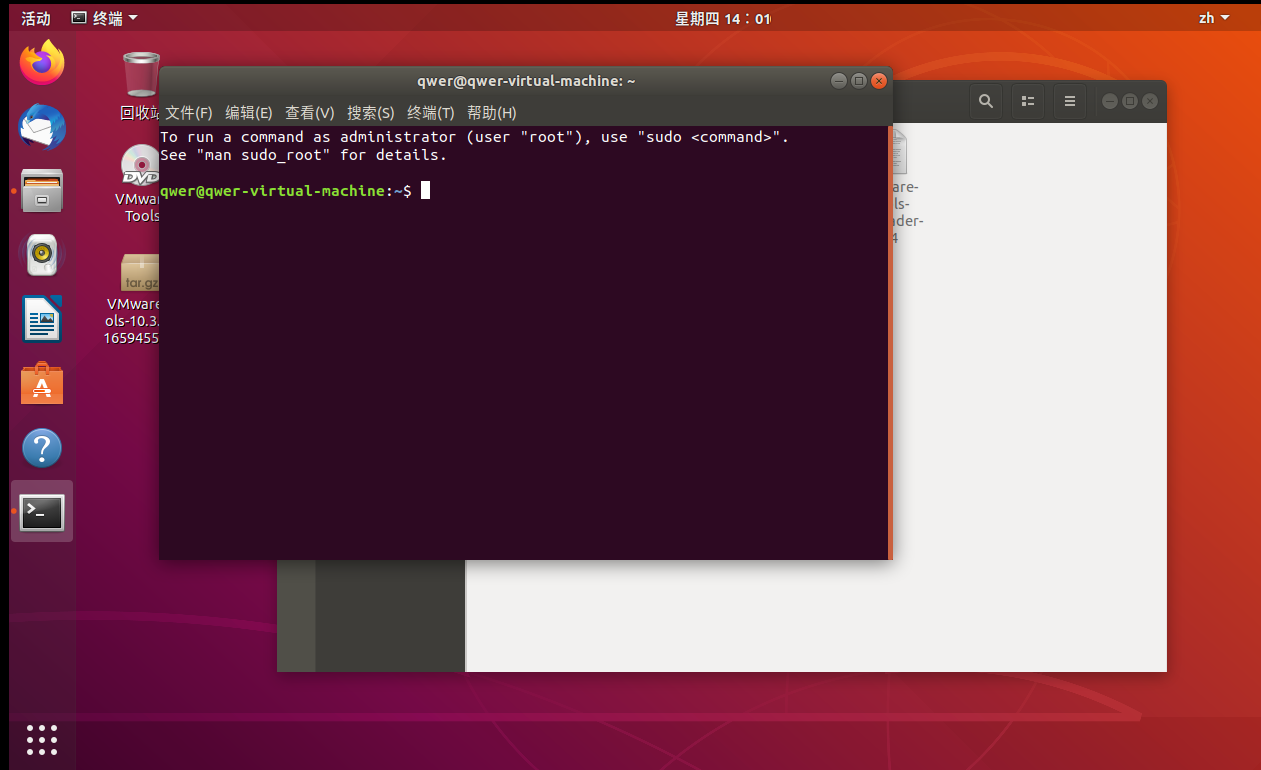Open the 帮助(H) terminal menu
The image size is (1261, 770).
point(492,113)
